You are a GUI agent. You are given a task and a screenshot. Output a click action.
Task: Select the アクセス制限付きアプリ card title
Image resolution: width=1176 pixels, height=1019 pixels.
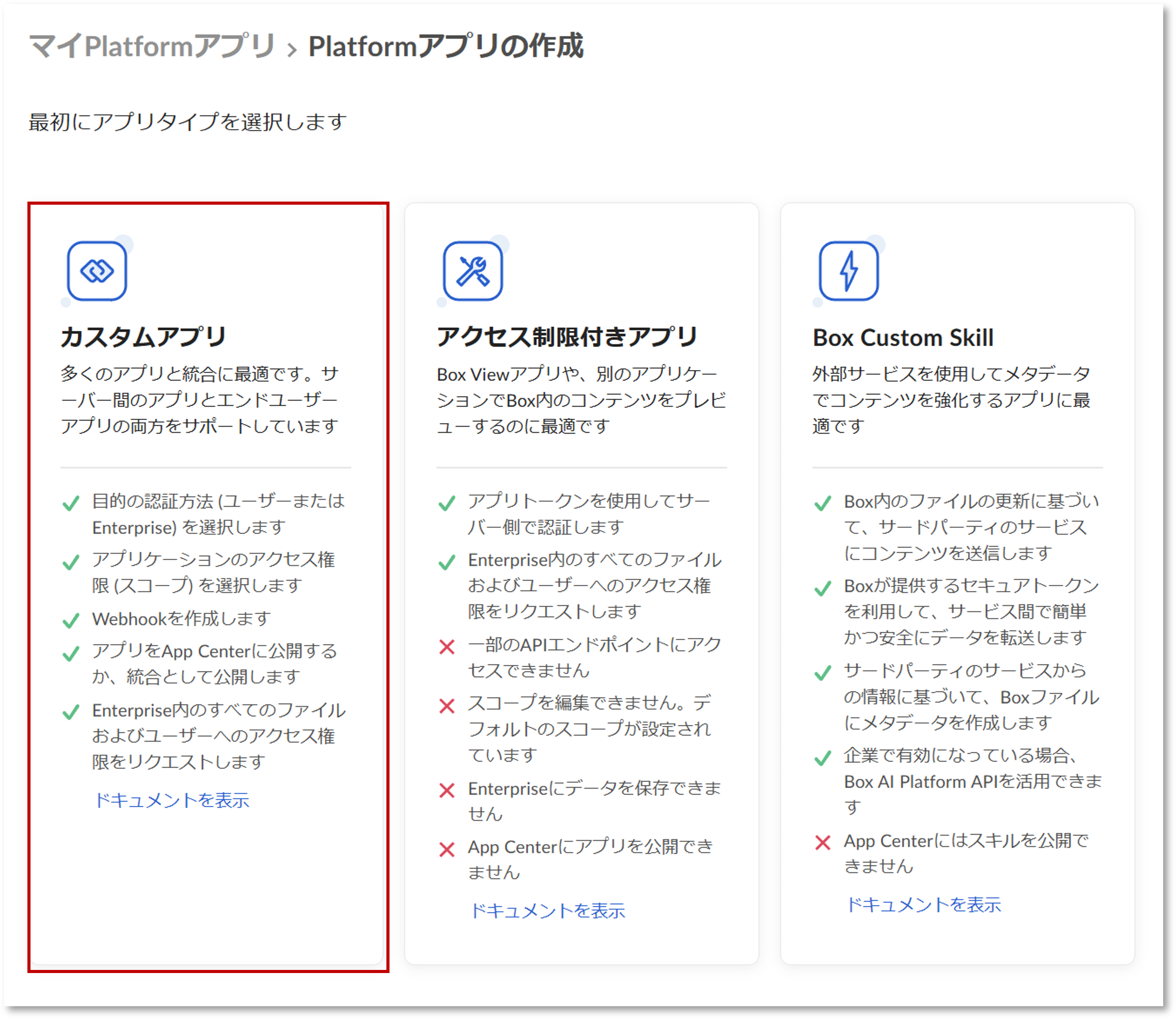click(567, 336)
